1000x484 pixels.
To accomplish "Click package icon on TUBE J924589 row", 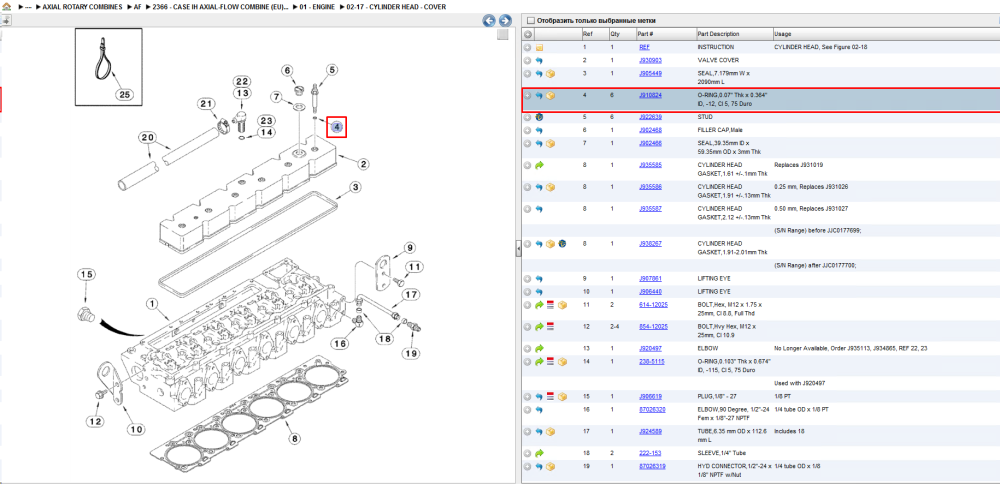I will click(550, 432).
